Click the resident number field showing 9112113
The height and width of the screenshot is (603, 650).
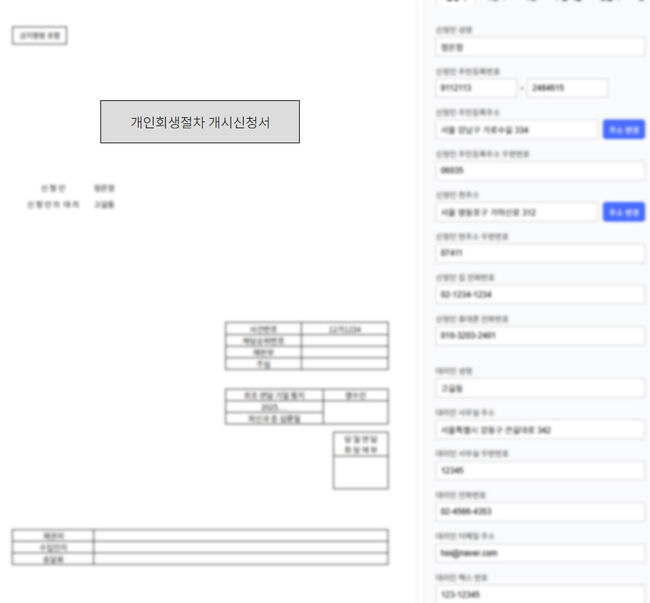tap(475, 88)
